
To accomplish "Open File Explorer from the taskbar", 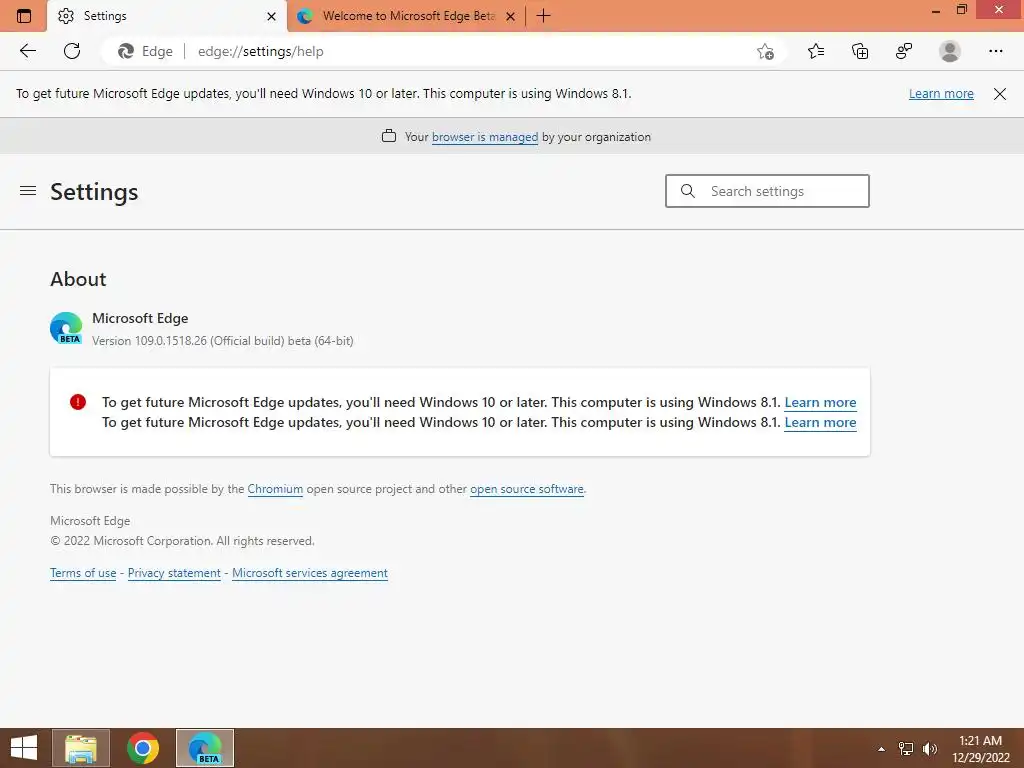I will 81,748.
